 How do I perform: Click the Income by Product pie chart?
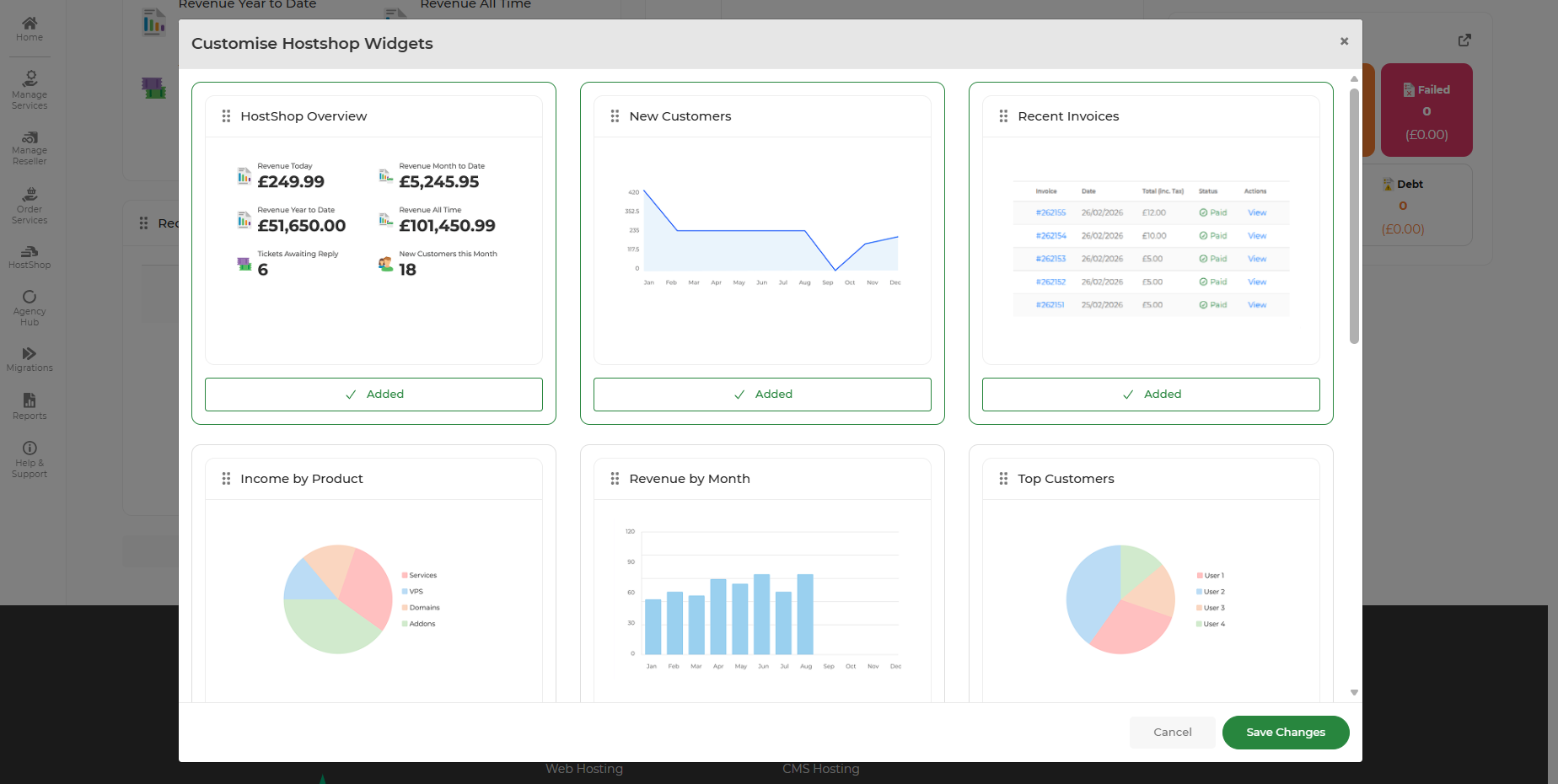point(338,599)
